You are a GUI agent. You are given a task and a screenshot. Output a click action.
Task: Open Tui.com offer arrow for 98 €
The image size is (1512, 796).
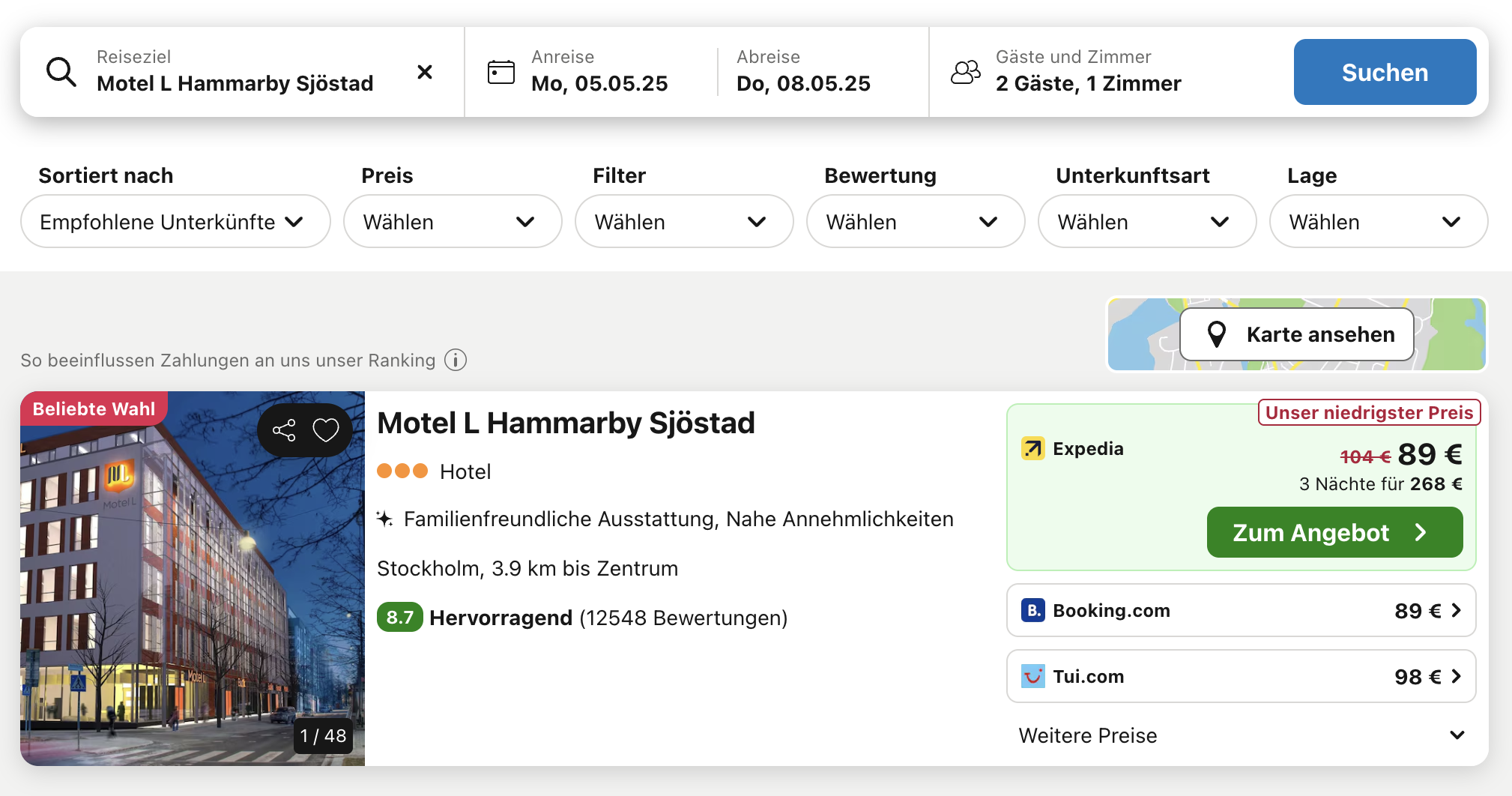(x=1456, y=677)
